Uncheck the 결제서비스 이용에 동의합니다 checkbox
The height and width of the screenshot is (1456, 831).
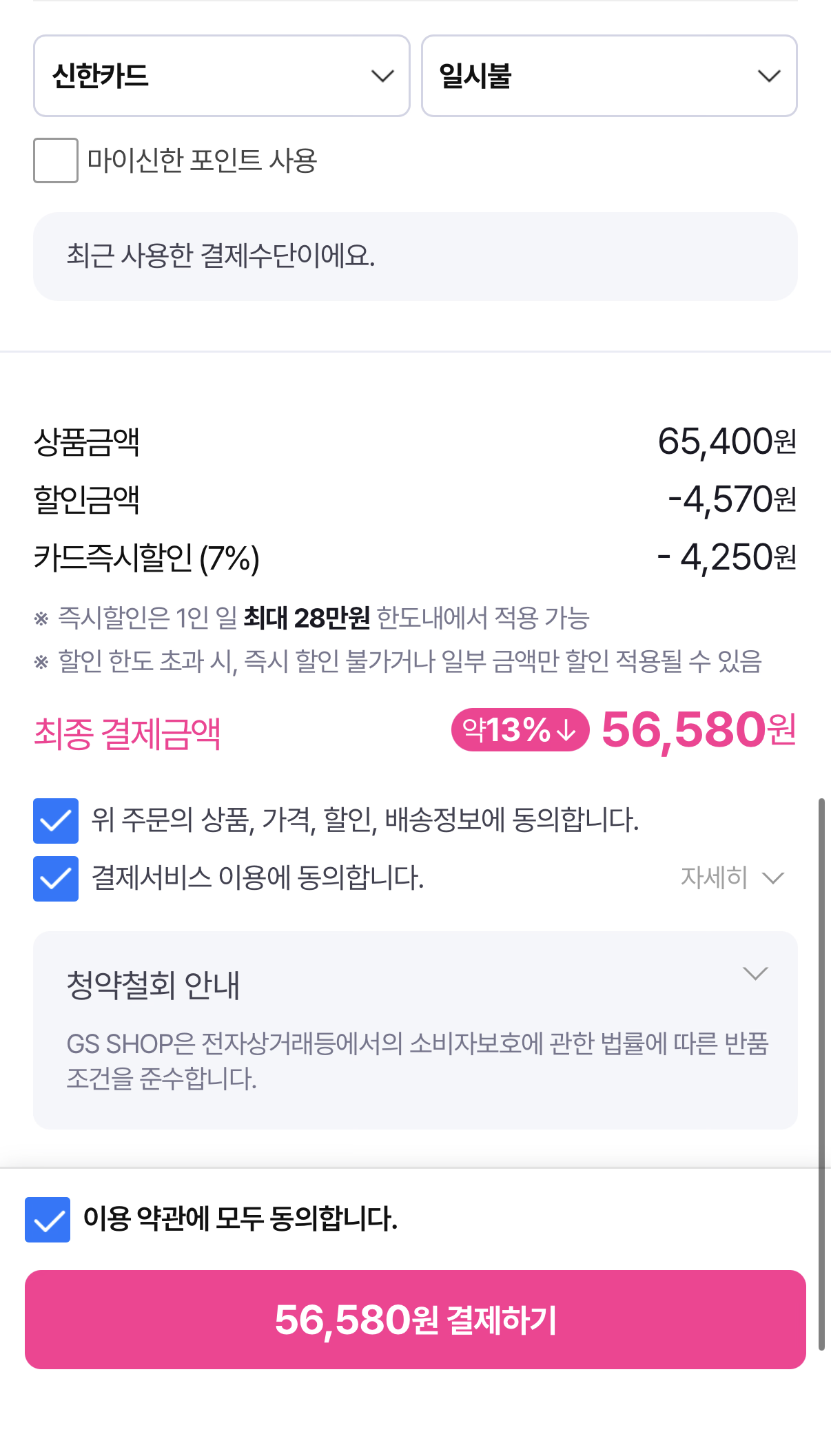tap(56, 879)
